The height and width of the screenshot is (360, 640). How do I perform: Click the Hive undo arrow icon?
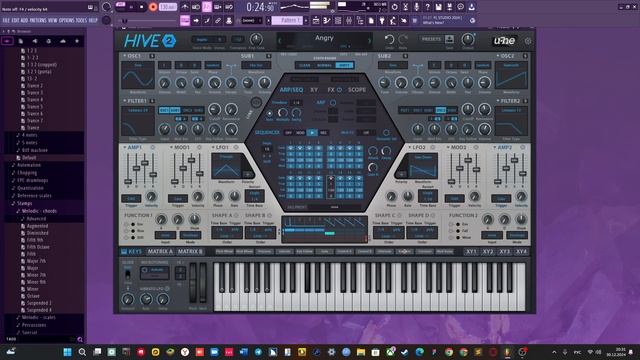pyautogui.click(x=389, y=39)
